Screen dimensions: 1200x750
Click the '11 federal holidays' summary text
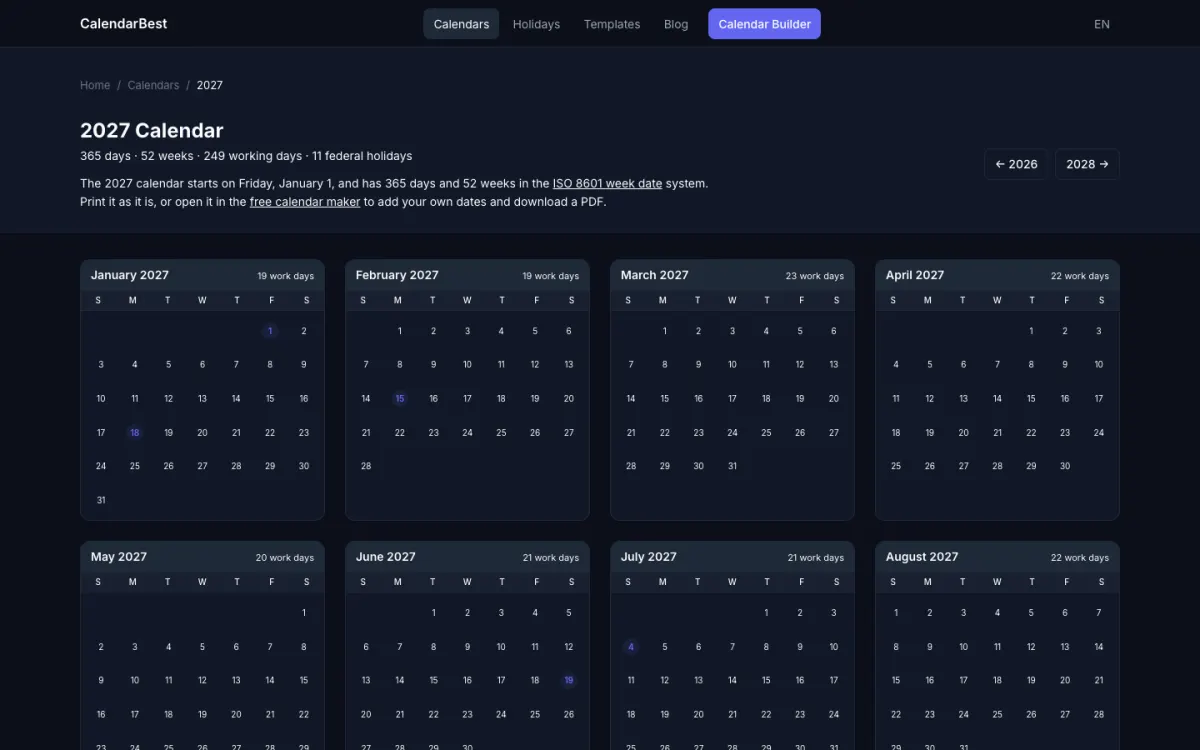click(362, 156)
